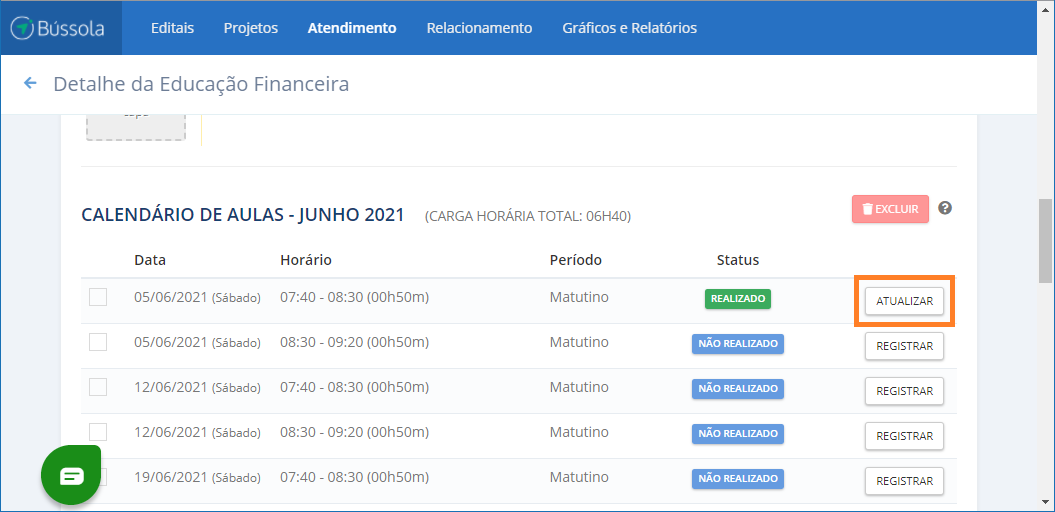1055x512 pixels.
Task: Click '08:30 - 09:20 (00h50m)' in second row
Action: [355, 342]
